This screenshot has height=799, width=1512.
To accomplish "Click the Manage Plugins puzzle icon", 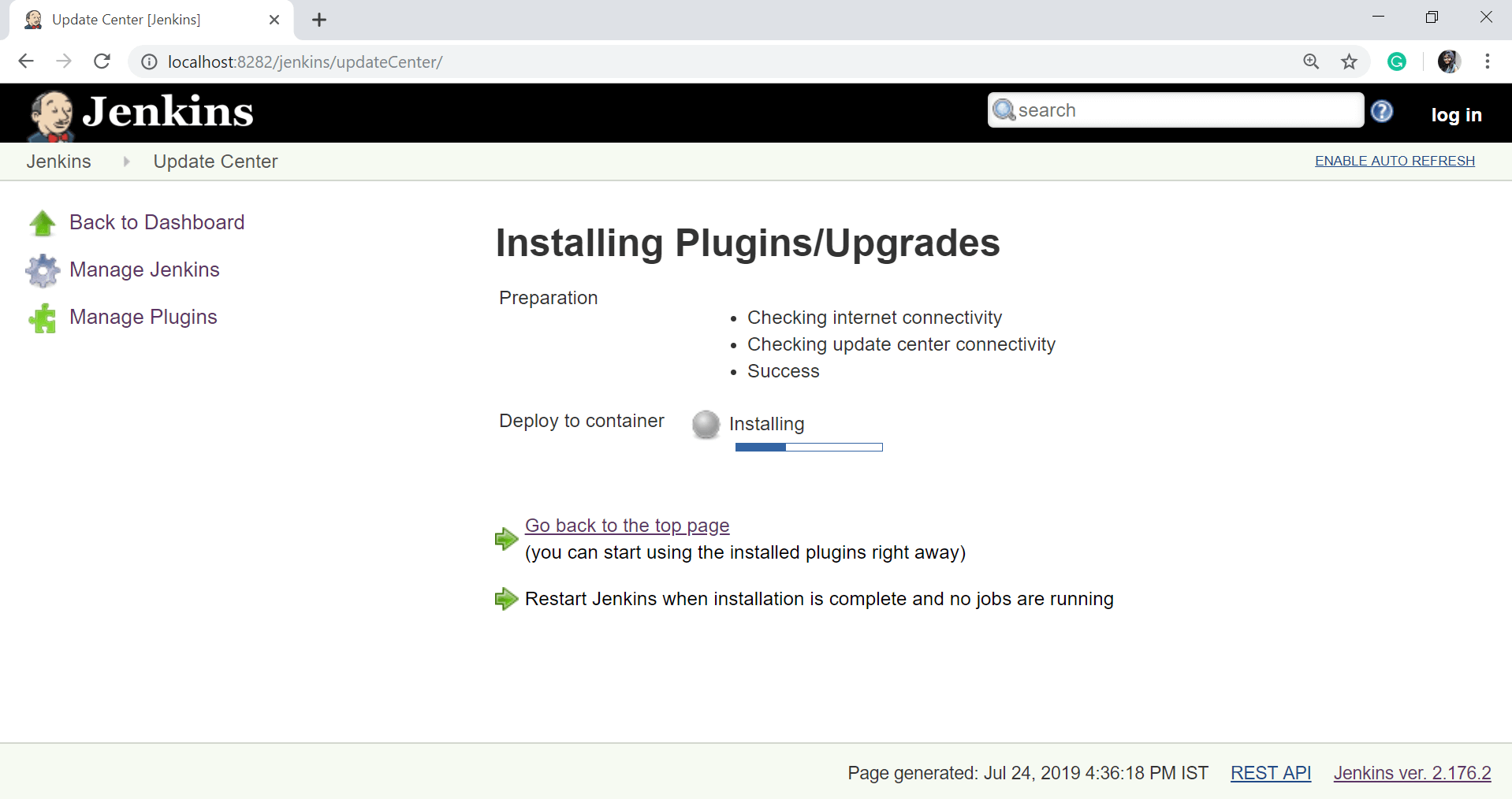I will coord(43,318).
